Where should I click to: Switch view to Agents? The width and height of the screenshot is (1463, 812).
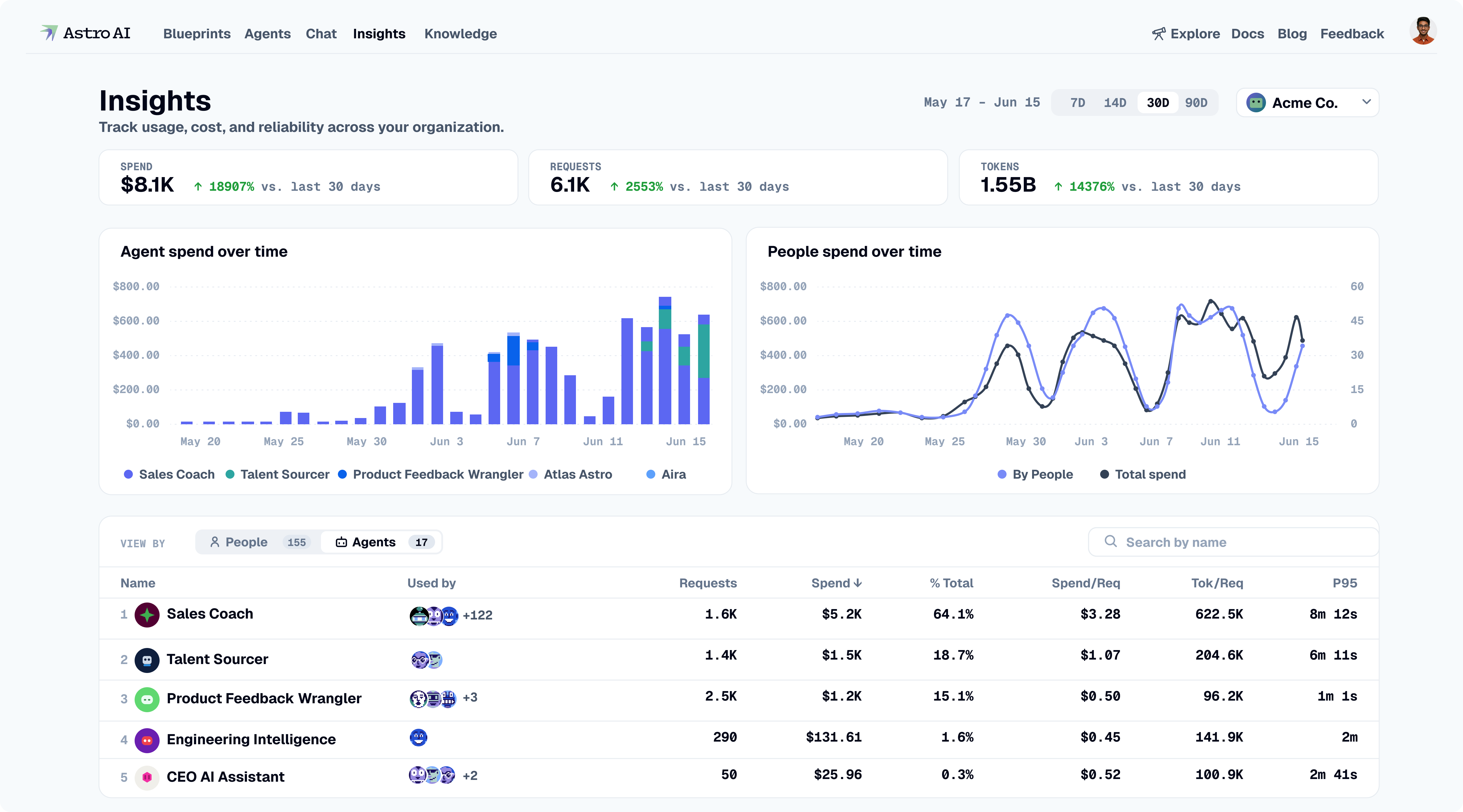click(x=381, y=542)
